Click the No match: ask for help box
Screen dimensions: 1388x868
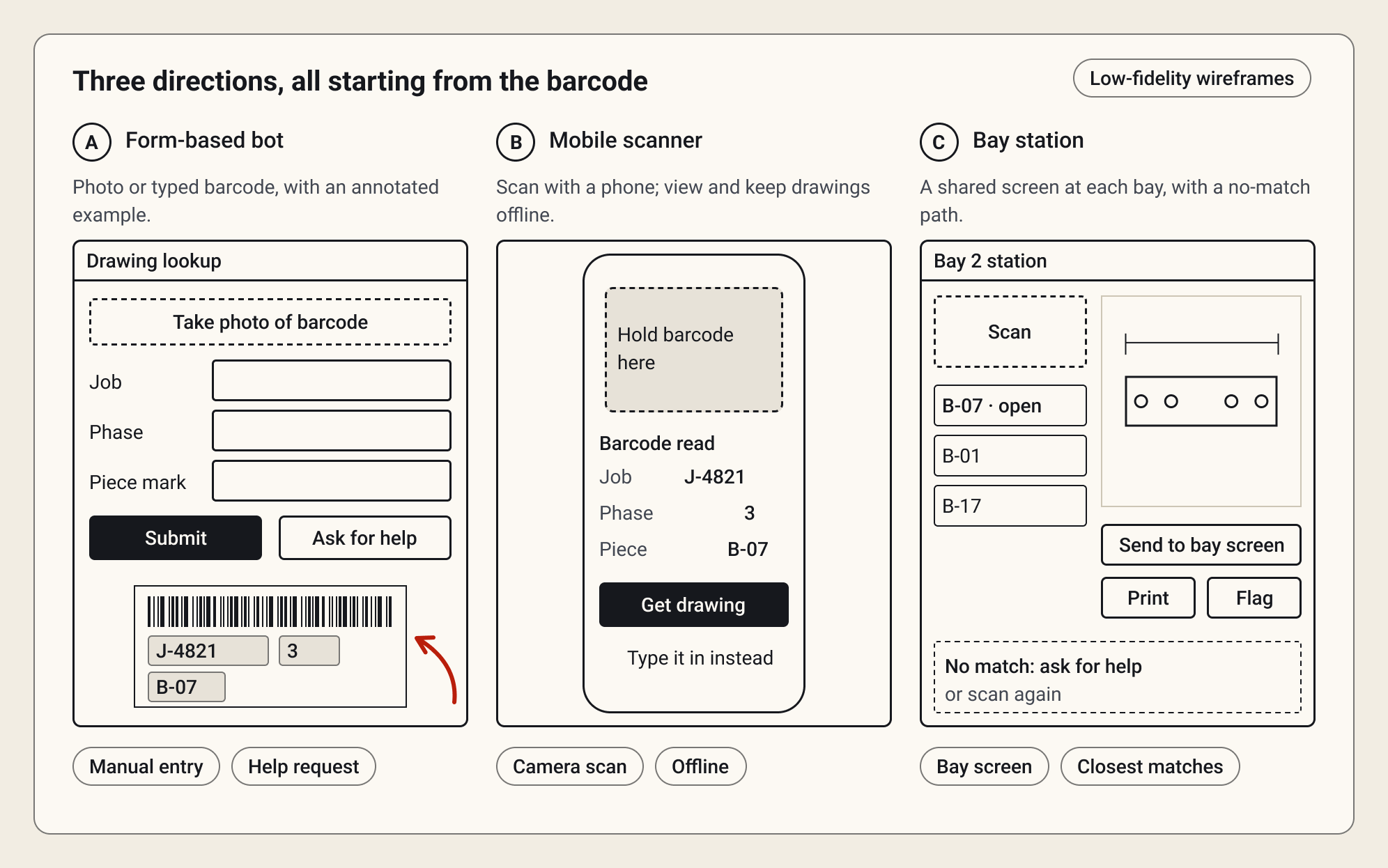click(1118, 677)
